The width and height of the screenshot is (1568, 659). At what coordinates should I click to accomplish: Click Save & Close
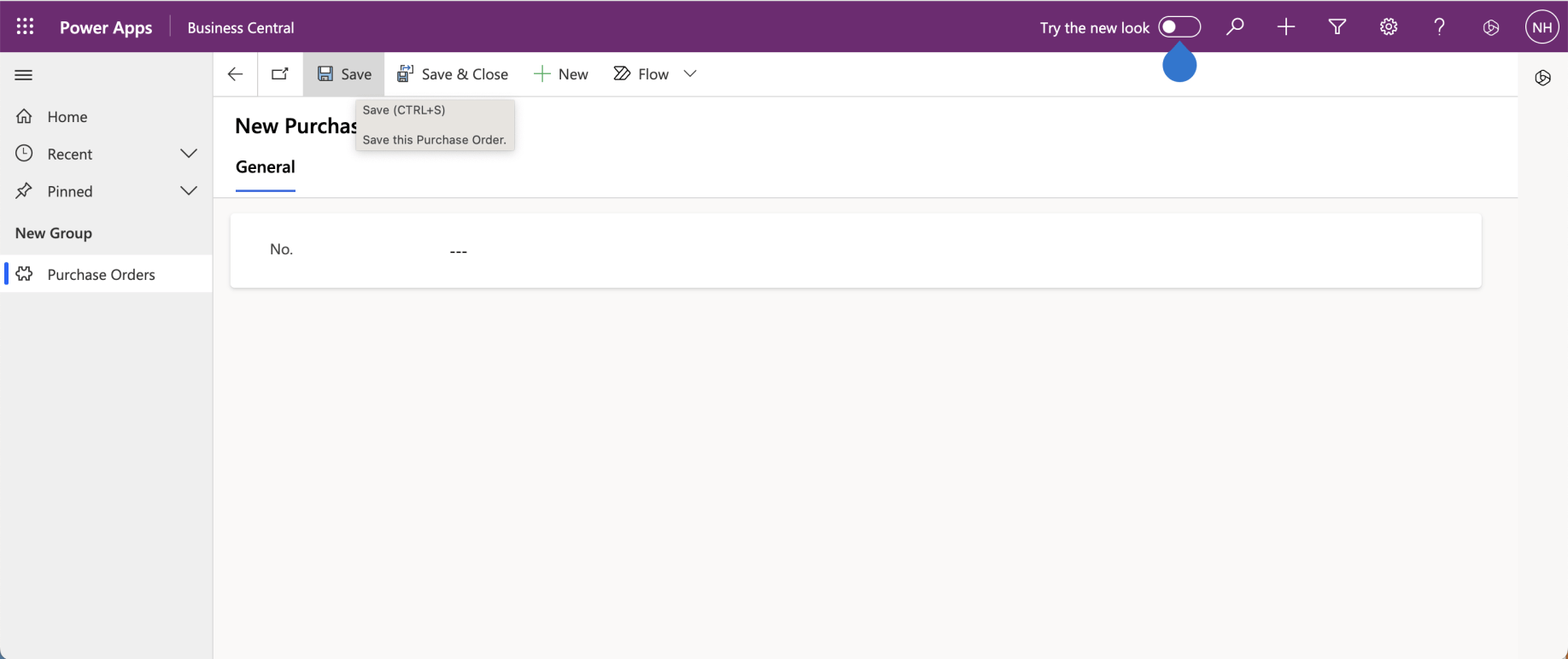pos(453,74)
